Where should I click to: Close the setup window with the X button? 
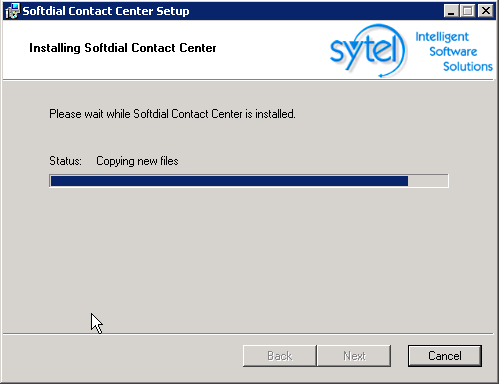coord(486,11)
